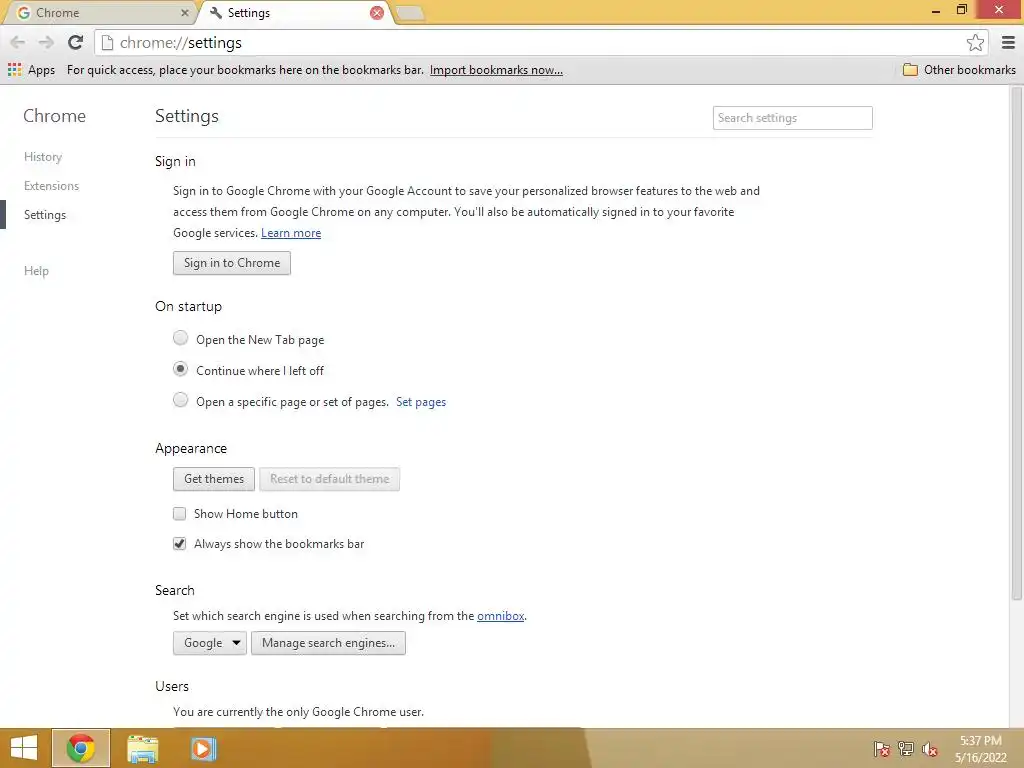Open the Apps shortcut in bookmarks bar
This screenshot has height=768, width=1024.
[31, 70]
